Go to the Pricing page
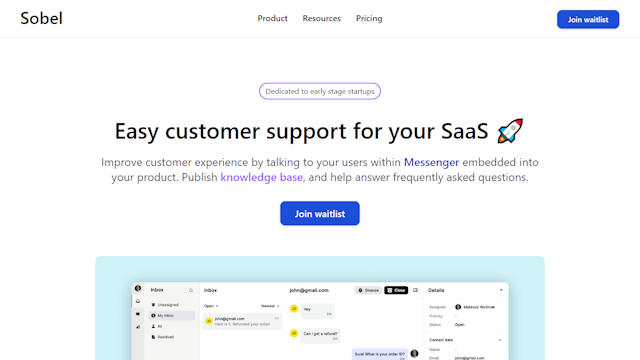Screen dimensions: 640x360 tap(369, 18)
